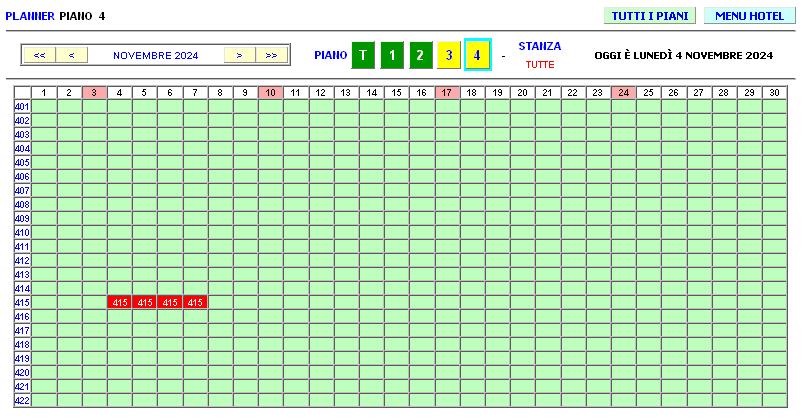Click day 3 highlighted column header
The height and width of the screenshot is (419, 801).
(94, 92)
